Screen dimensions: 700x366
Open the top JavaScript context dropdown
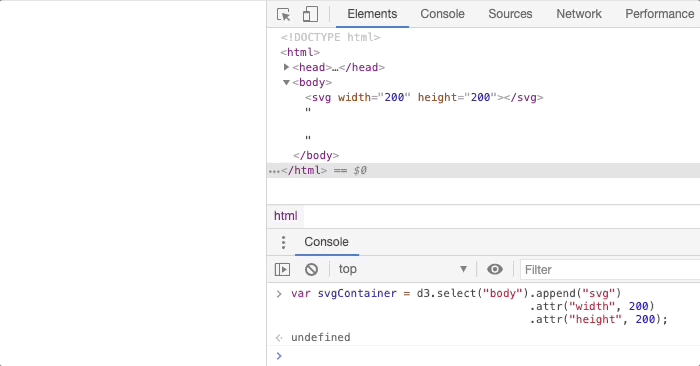coord(403,270)
